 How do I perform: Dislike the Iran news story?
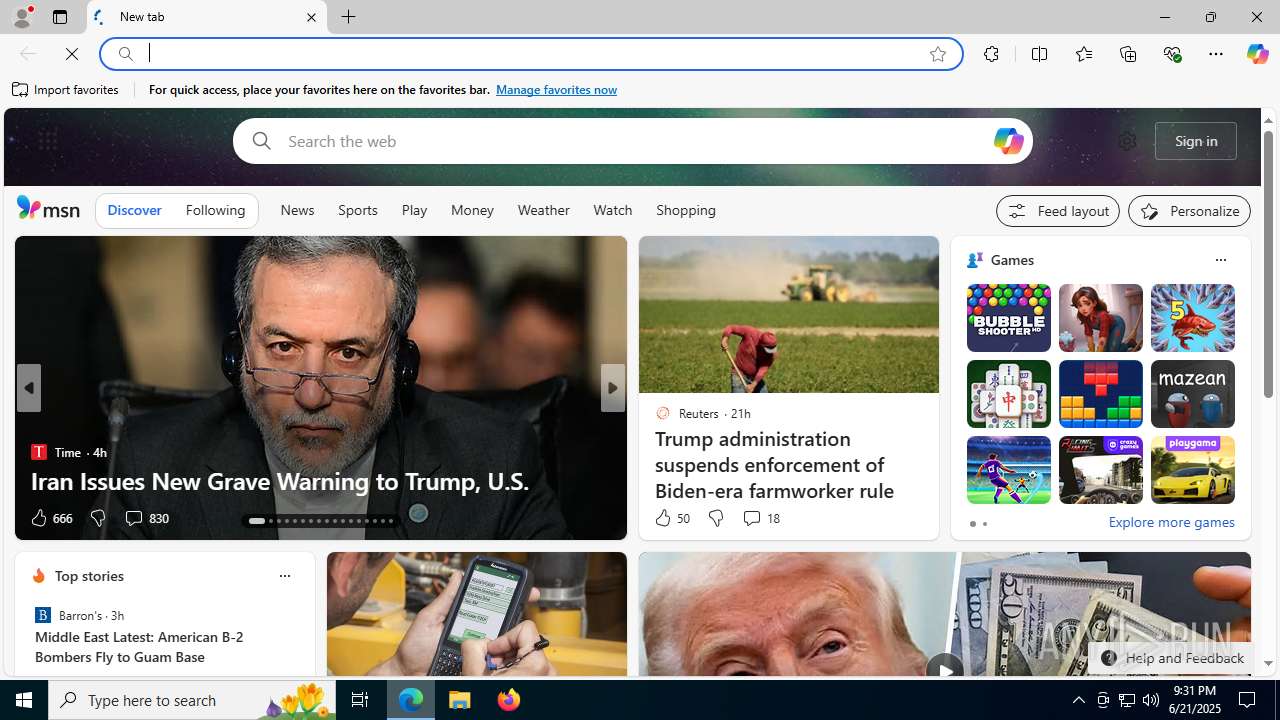click(97, 518)
